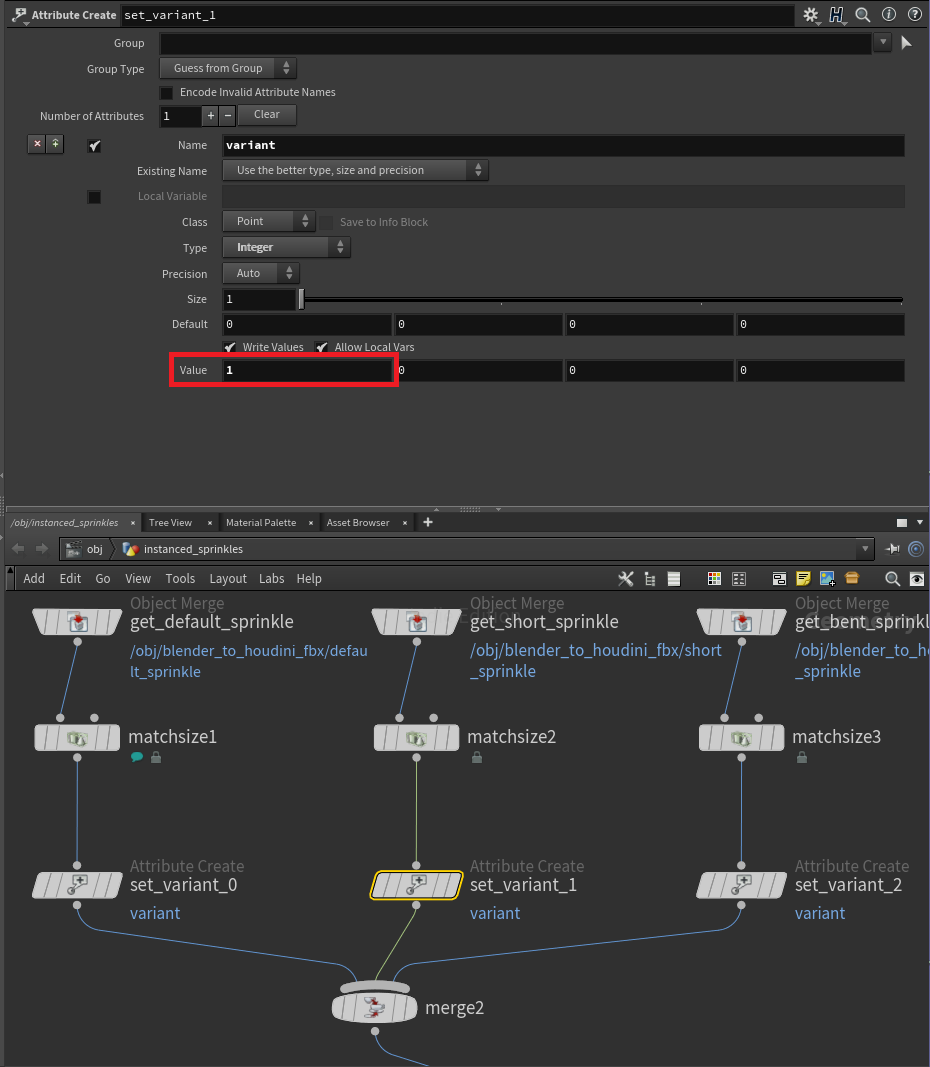
Task: Open the Type dropdown showing Integer
Action: (x=285, y=247)
